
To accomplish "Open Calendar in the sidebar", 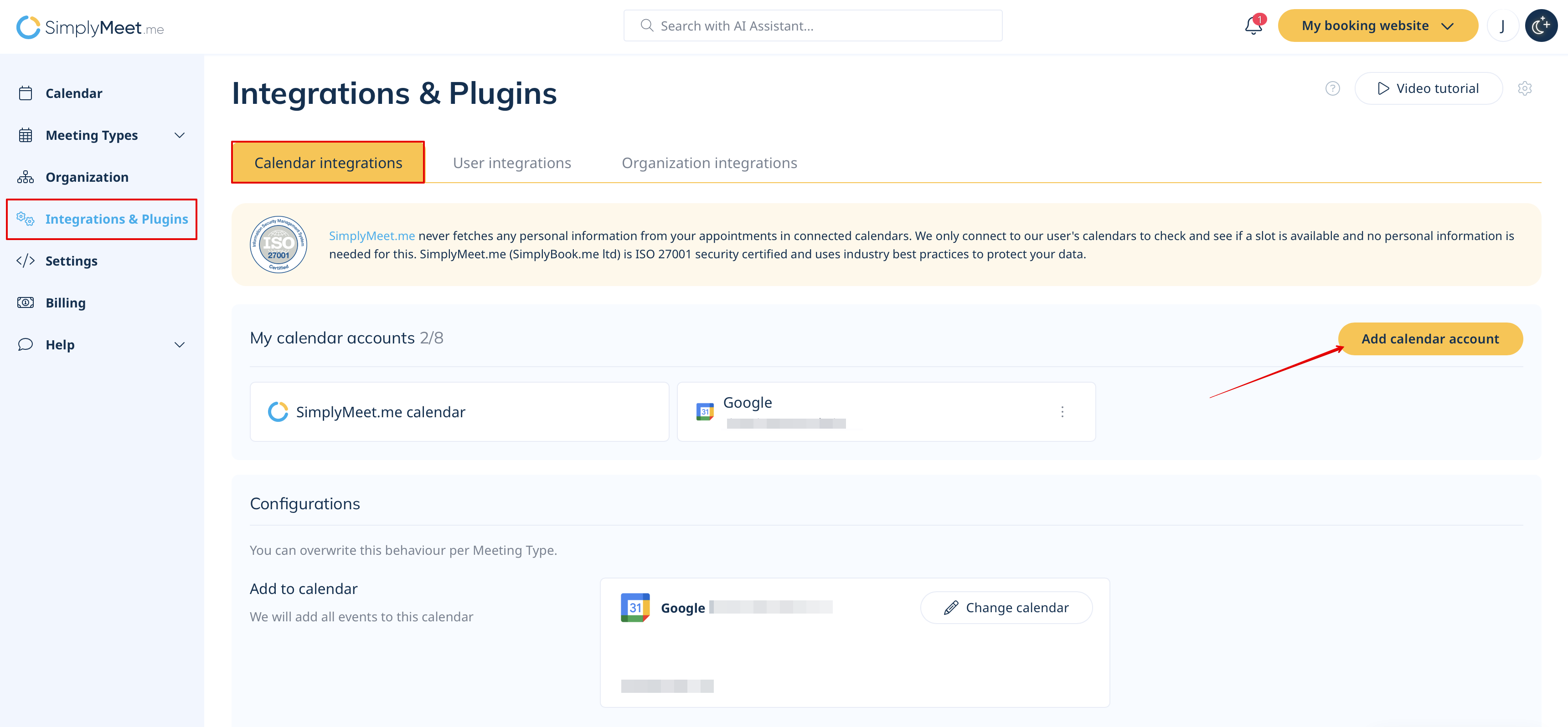I will coord(74,94).
